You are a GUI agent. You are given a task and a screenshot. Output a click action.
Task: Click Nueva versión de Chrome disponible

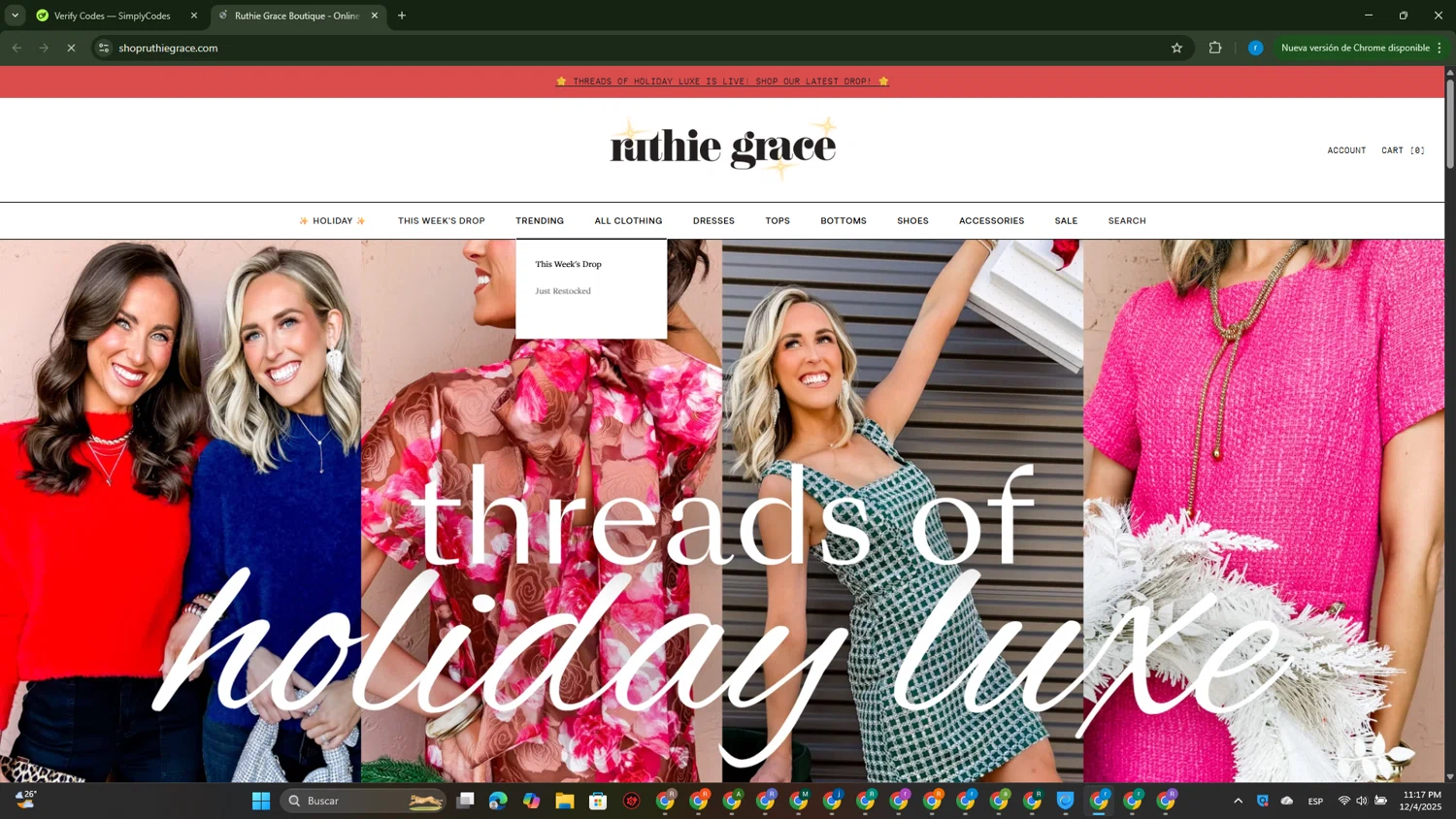1355,48
